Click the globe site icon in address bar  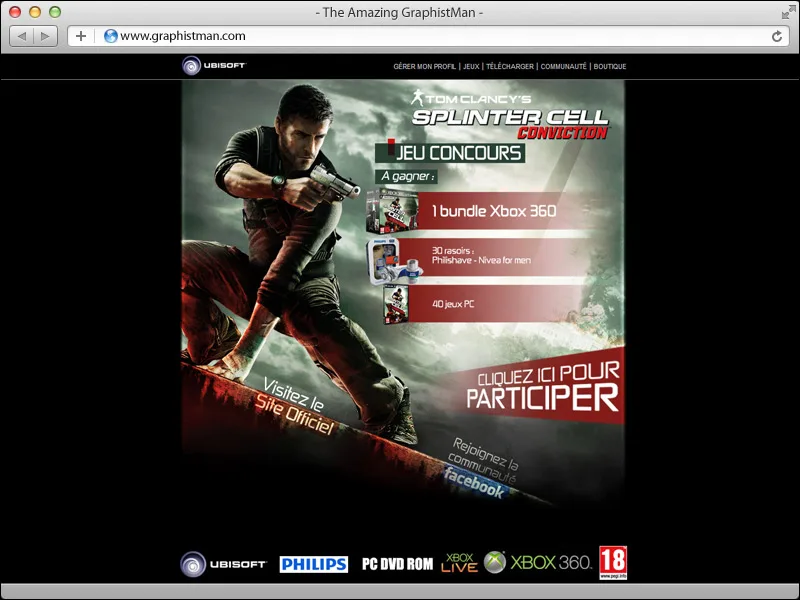(110, 36)
